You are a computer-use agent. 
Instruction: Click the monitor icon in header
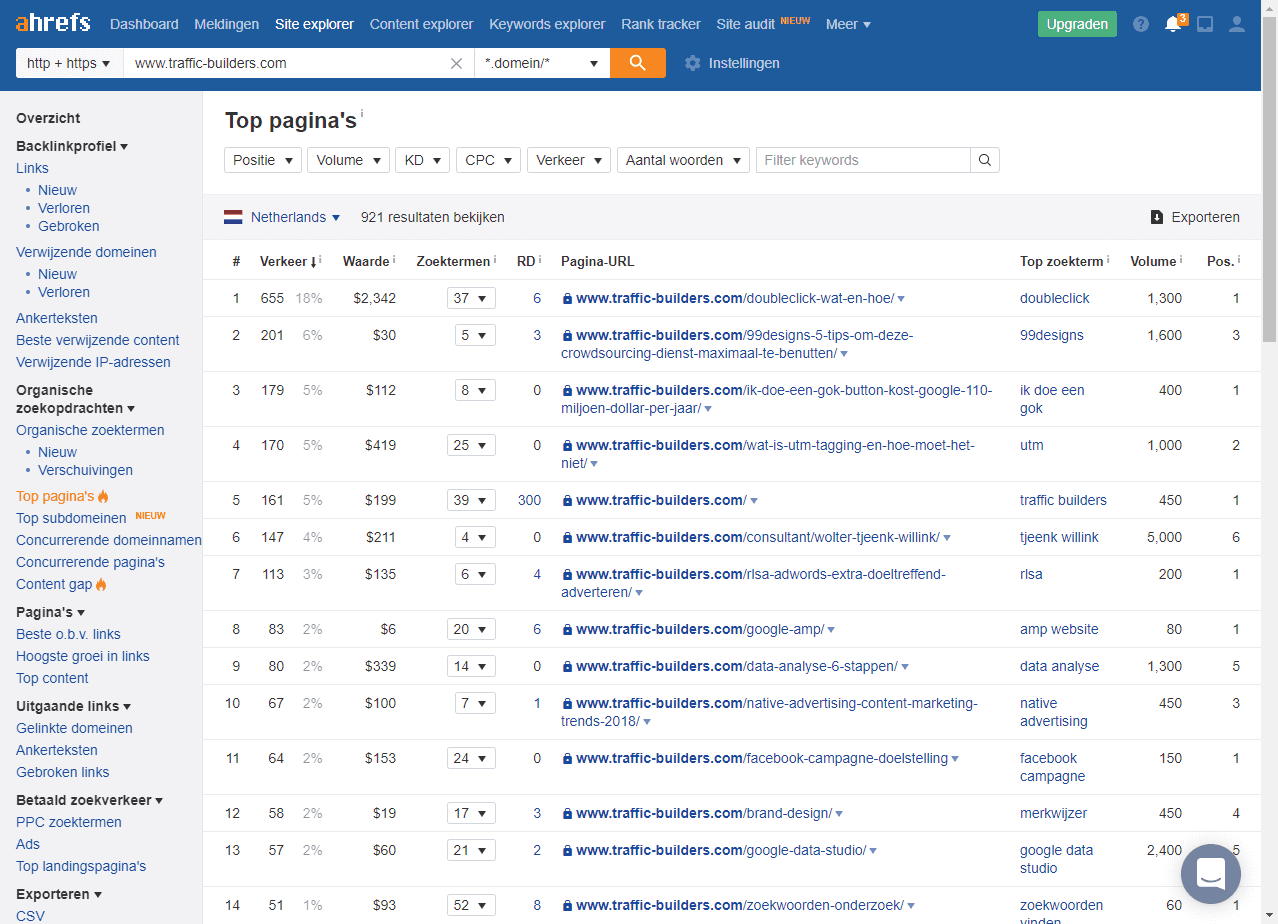pos(1205,24)
